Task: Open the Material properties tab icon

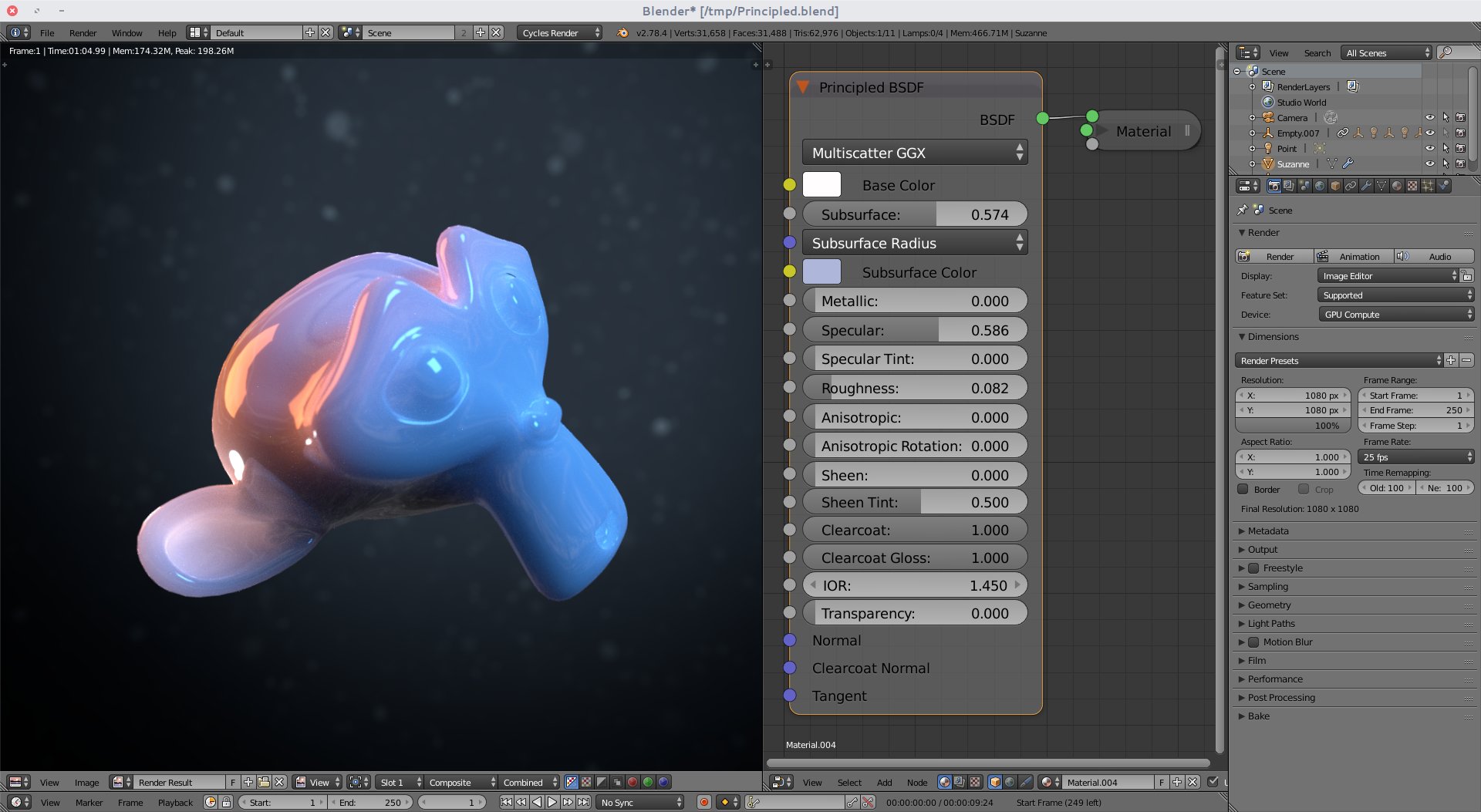Action: 1397,186
